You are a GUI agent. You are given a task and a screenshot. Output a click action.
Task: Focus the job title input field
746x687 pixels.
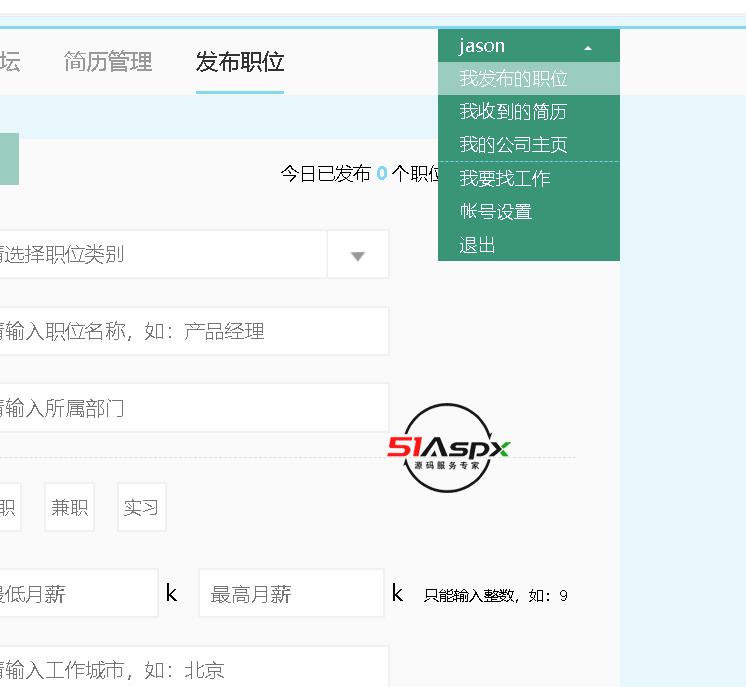pos(190,331)
